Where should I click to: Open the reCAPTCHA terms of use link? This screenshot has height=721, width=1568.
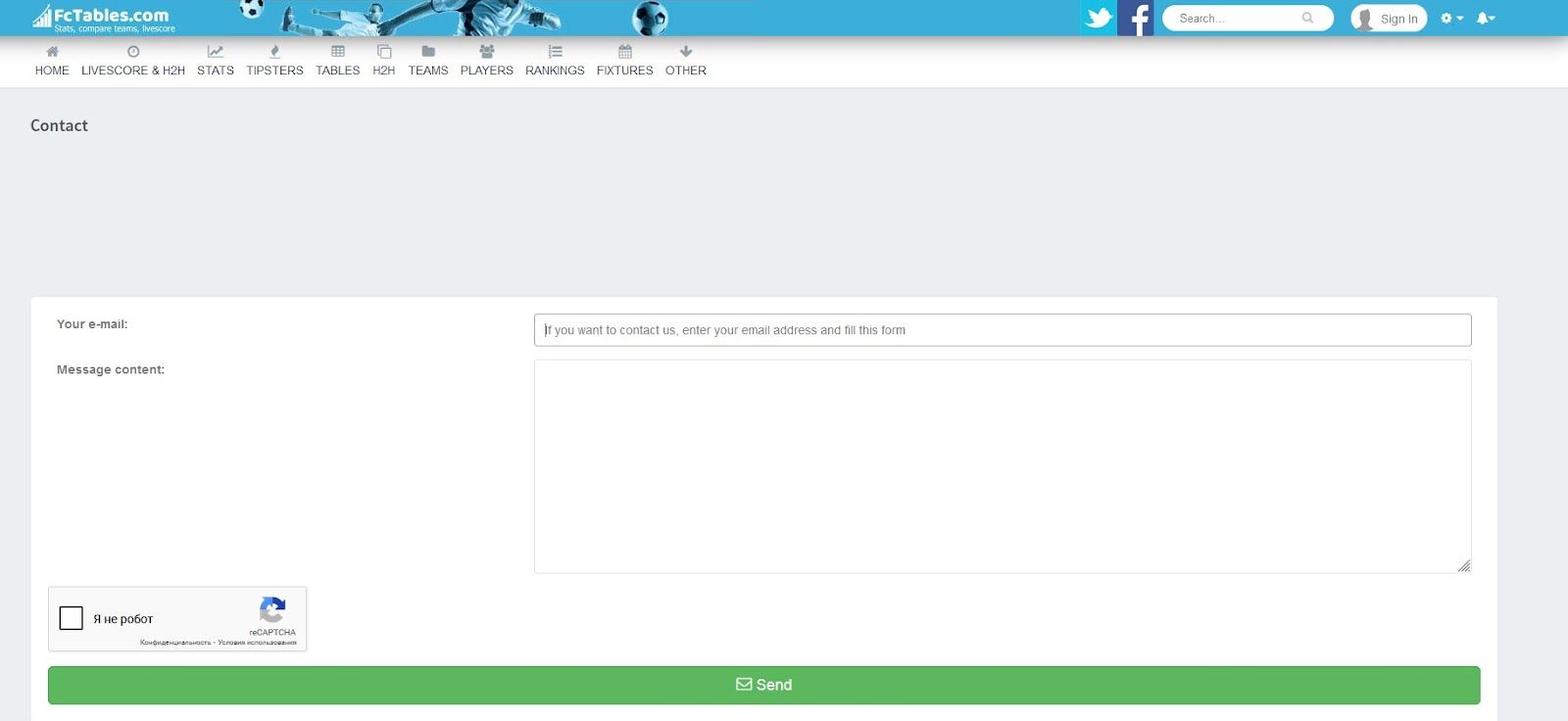[258, 643]
